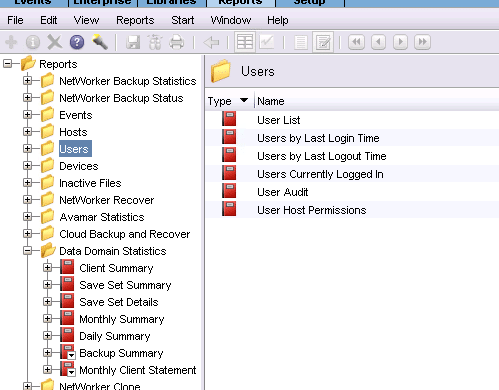The image size is (499, 390).
Task: Open the User Host Permissions report
Action: coord(311,210)
